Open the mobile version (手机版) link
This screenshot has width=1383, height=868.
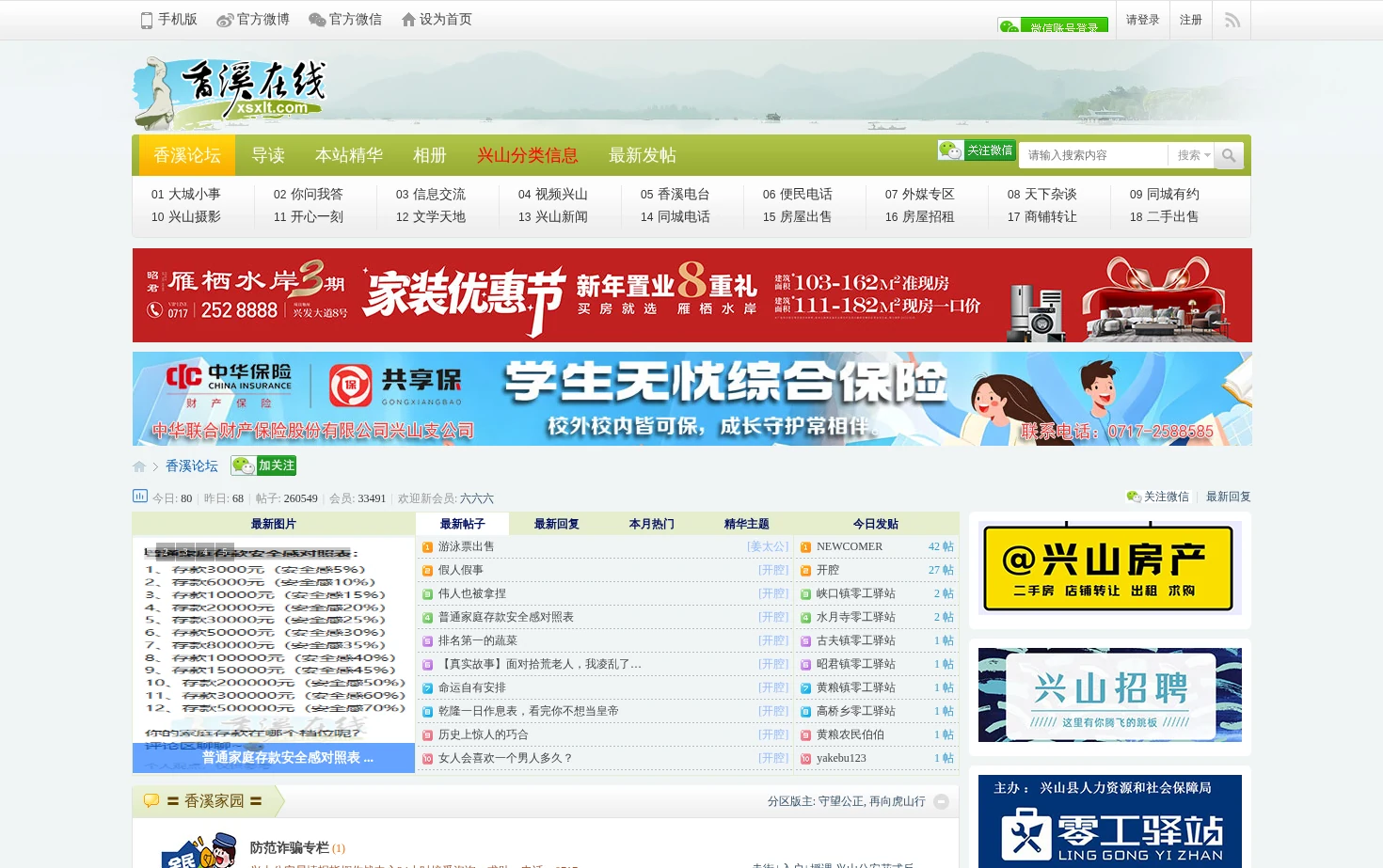tap(168, 20)
